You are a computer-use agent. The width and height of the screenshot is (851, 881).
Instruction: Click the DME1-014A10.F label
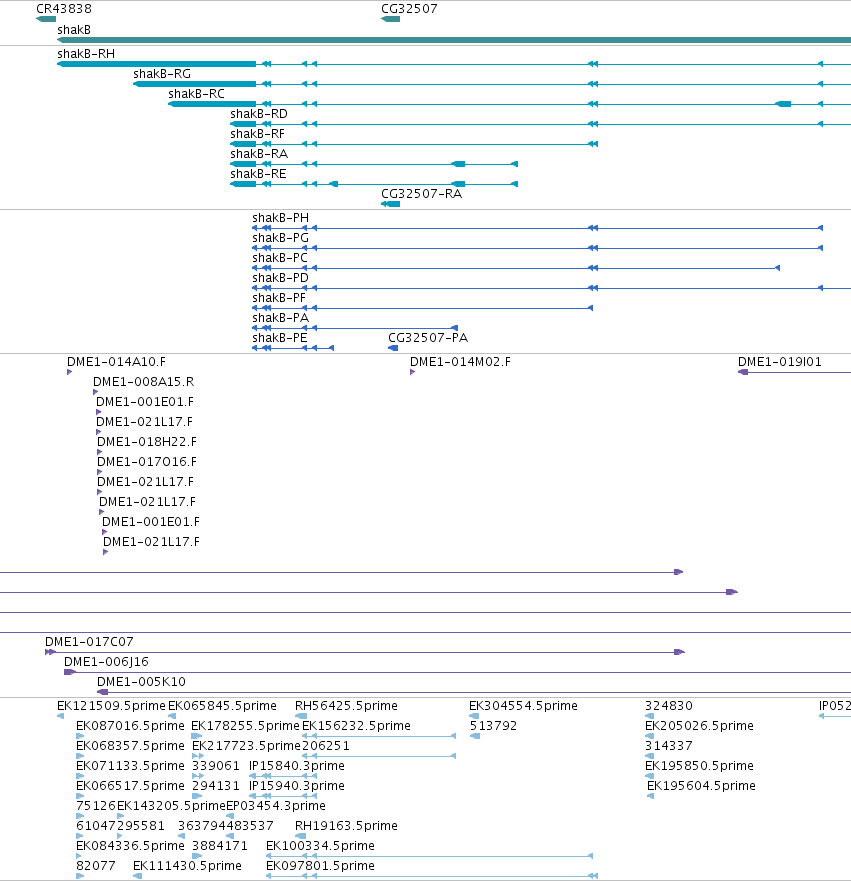tap(116, 362)
